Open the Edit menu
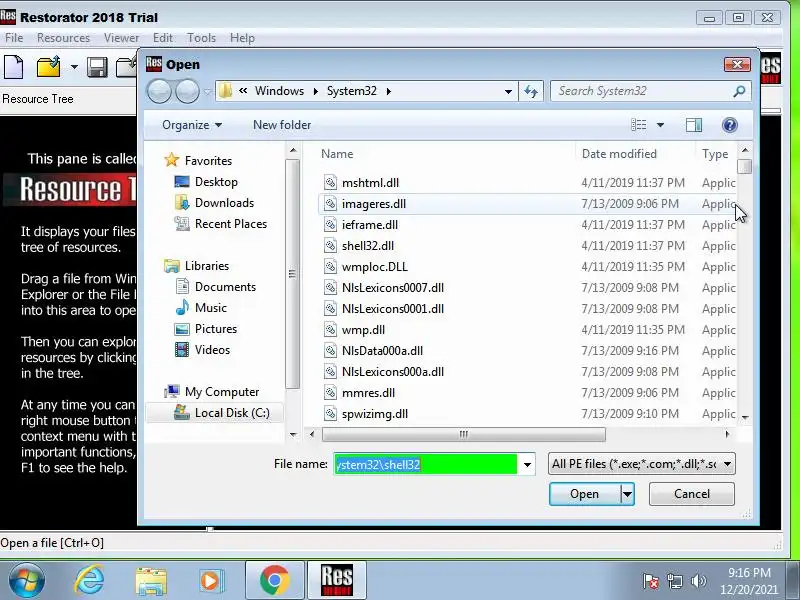 (x=163, y=38)
